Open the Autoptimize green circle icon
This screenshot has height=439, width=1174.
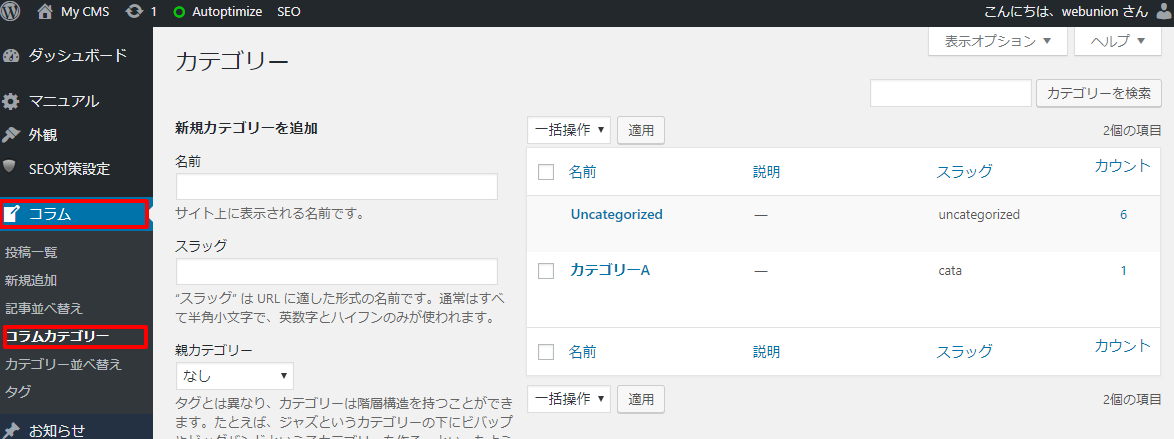(179, 12)
